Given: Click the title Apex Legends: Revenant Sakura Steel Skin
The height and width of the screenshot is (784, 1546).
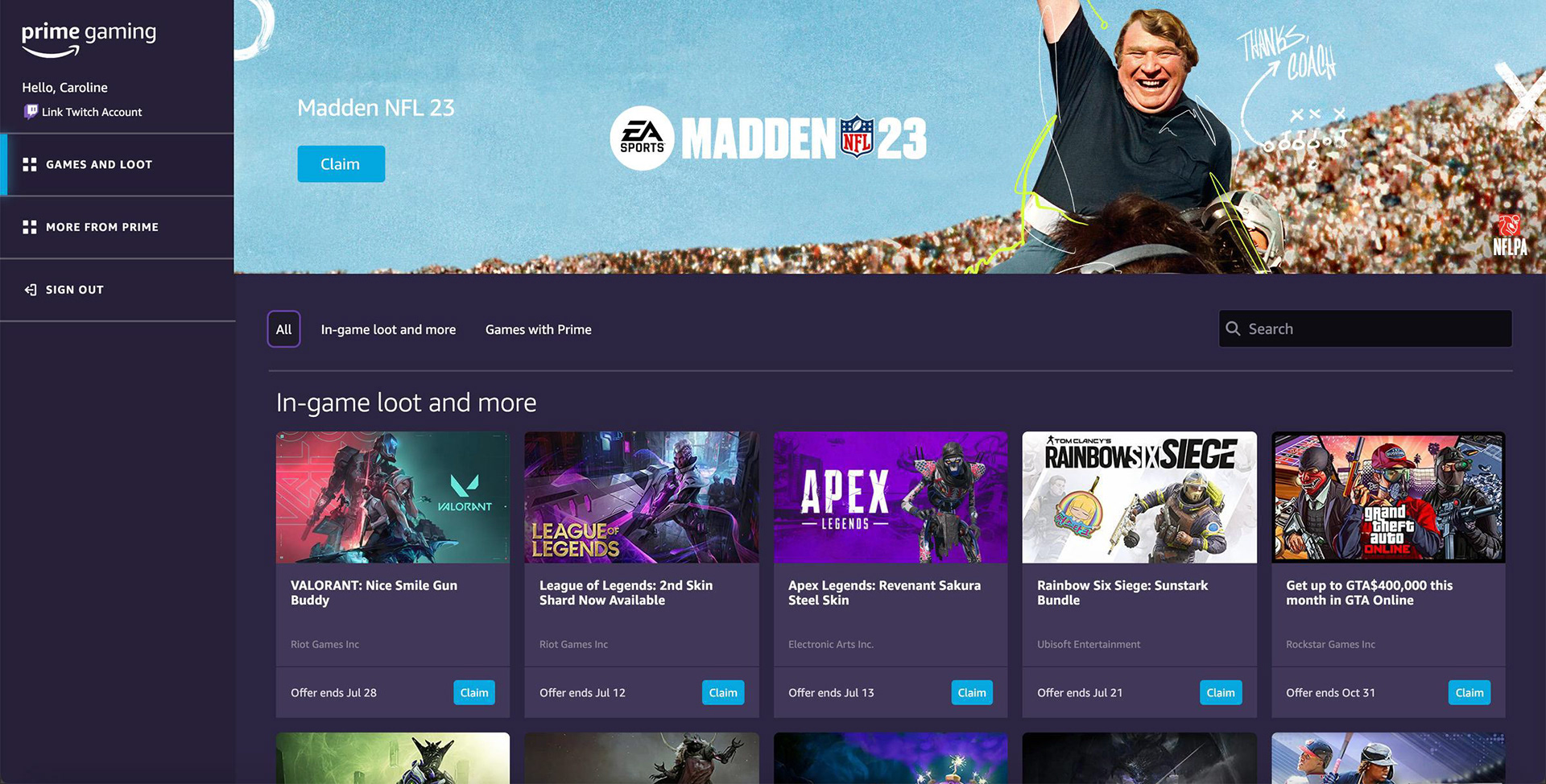Looking at the screenshot, I should [884, 592].
